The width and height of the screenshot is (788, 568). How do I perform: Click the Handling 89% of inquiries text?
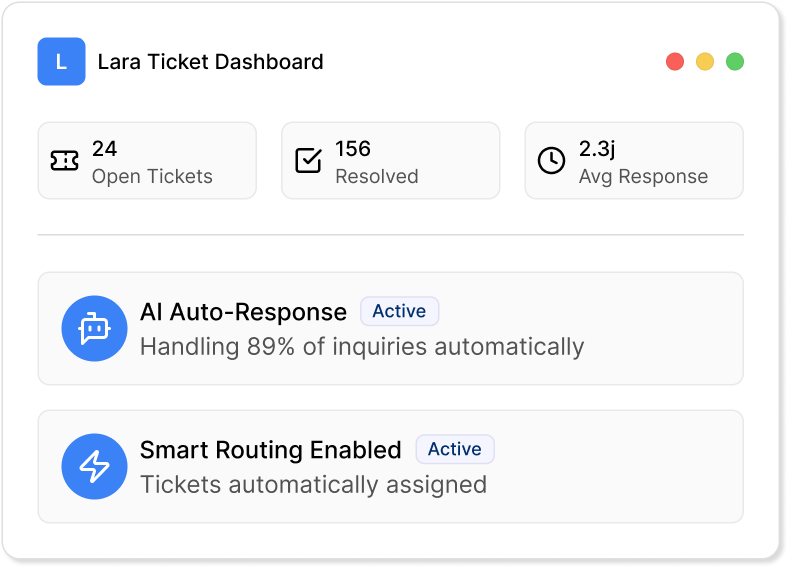(x=361, y=347)
